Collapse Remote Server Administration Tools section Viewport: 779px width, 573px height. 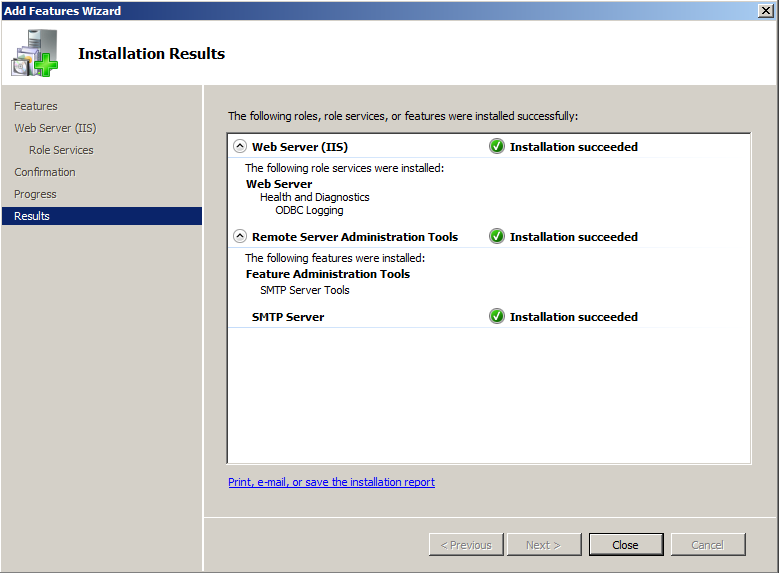click(240, 237)
